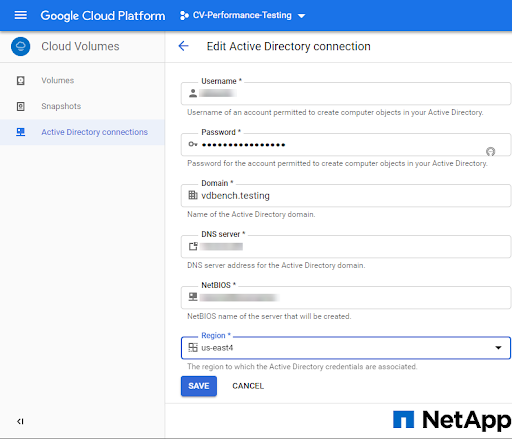
Task: Focus the Domain field showing vdbench.testing
Action: pyautogui.click(x=346, y=196)
